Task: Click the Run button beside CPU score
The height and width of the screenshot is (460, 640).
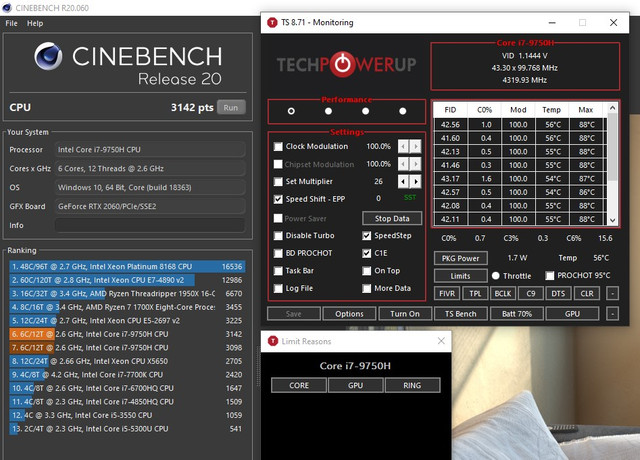Action: coord(230,107)
